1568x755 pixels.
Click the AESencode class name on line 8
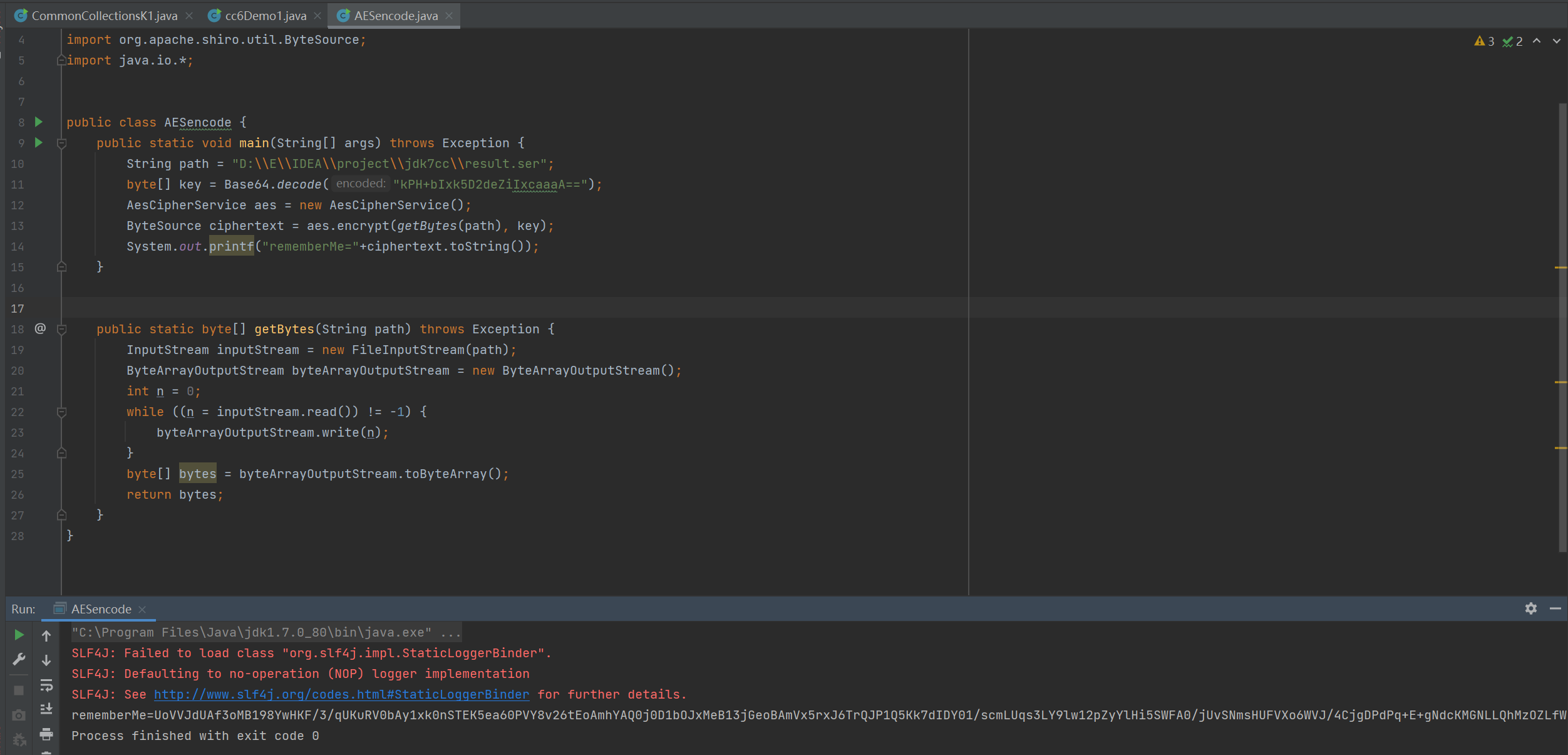(198, 122)
